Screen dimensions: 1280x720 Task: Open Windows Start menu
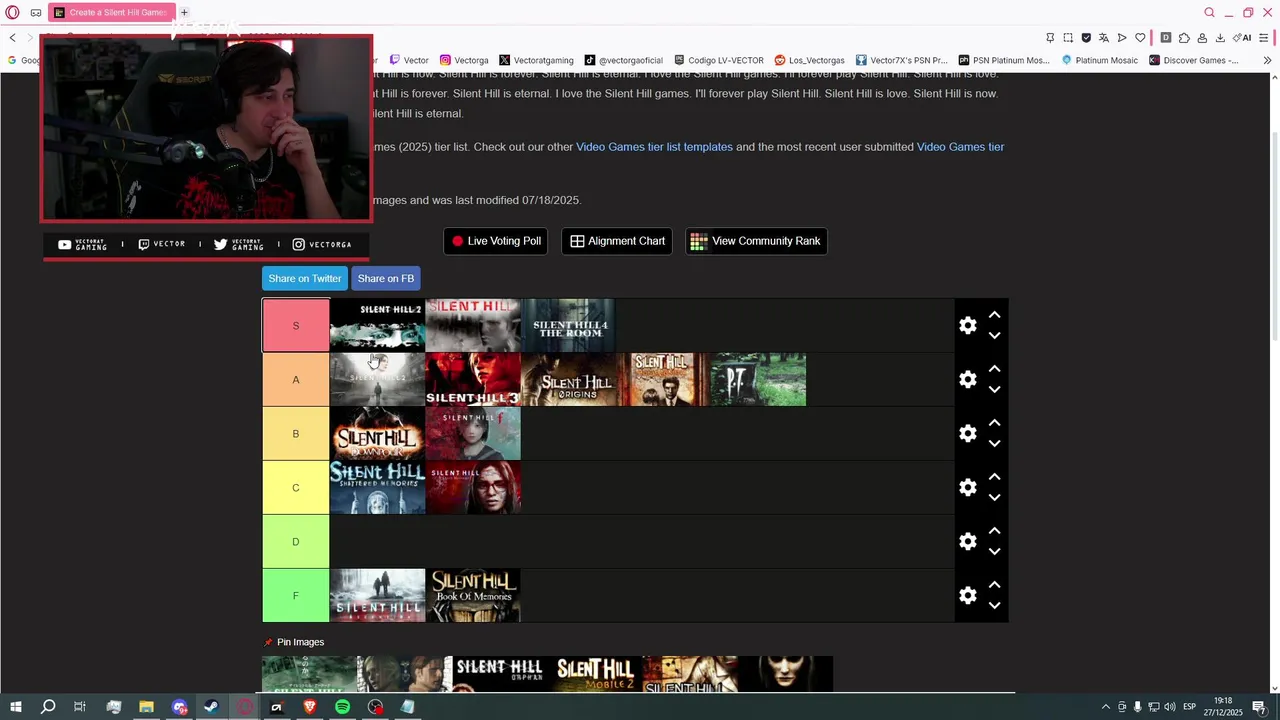pyautogui.click(x=15, y=707)
